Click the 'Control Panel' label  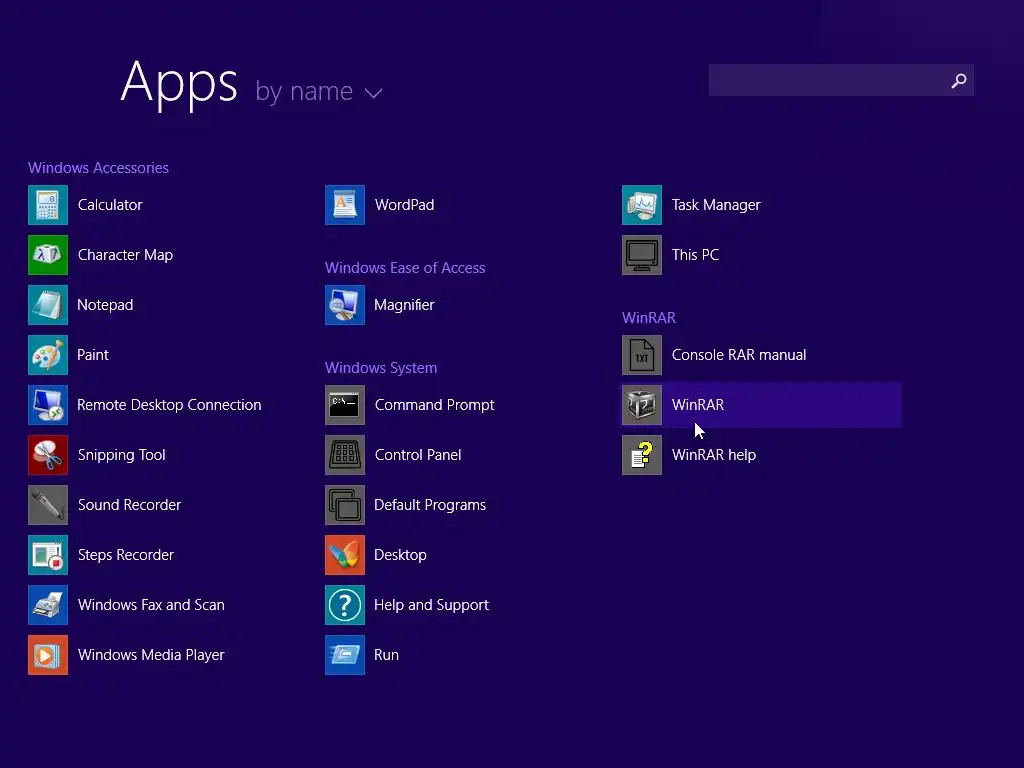pos(418,455)
